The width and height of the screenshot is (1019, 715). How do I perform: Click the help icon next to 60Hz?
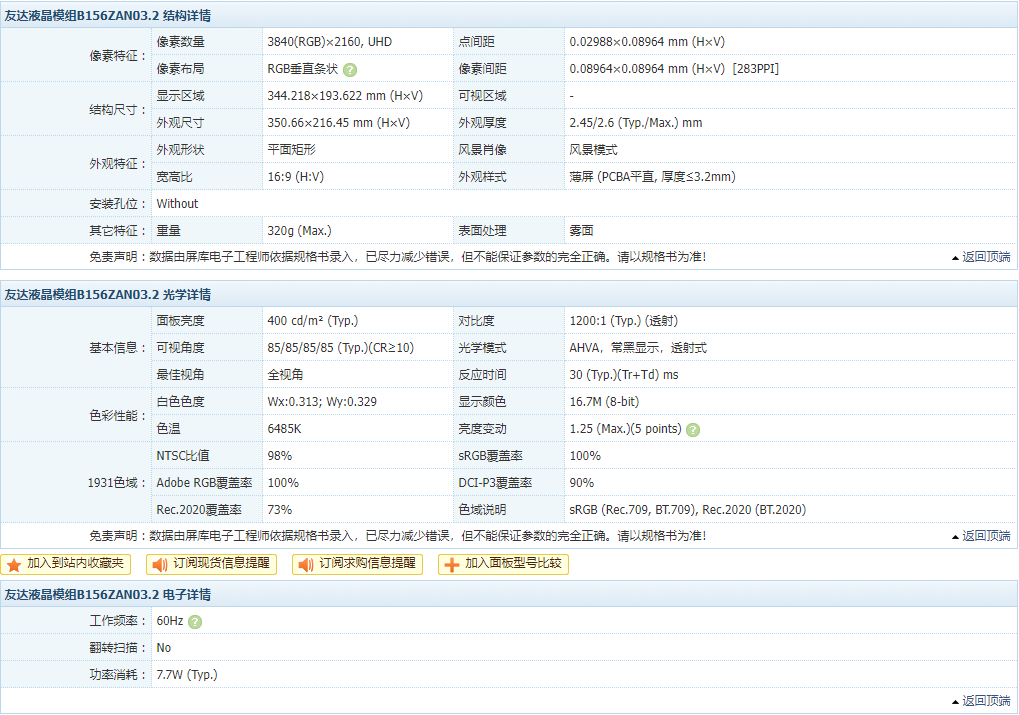pos(194,622)
